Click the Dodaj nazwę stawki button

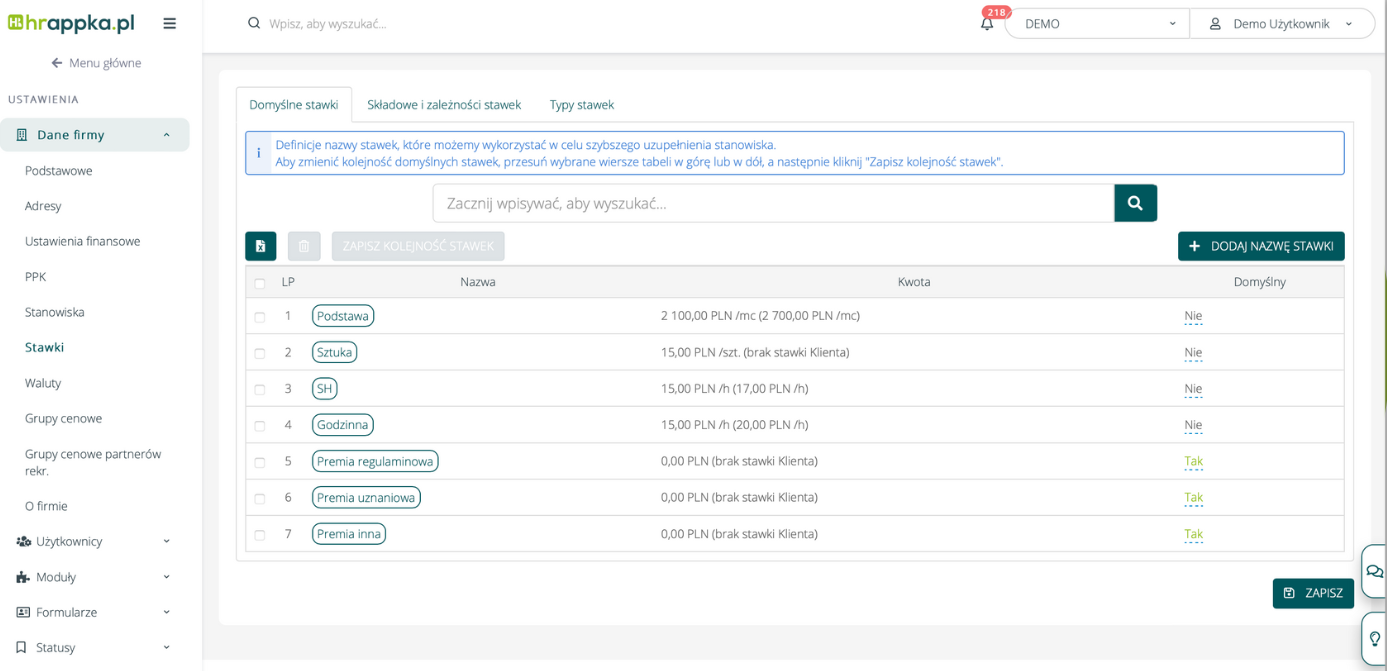[1260, 246]
